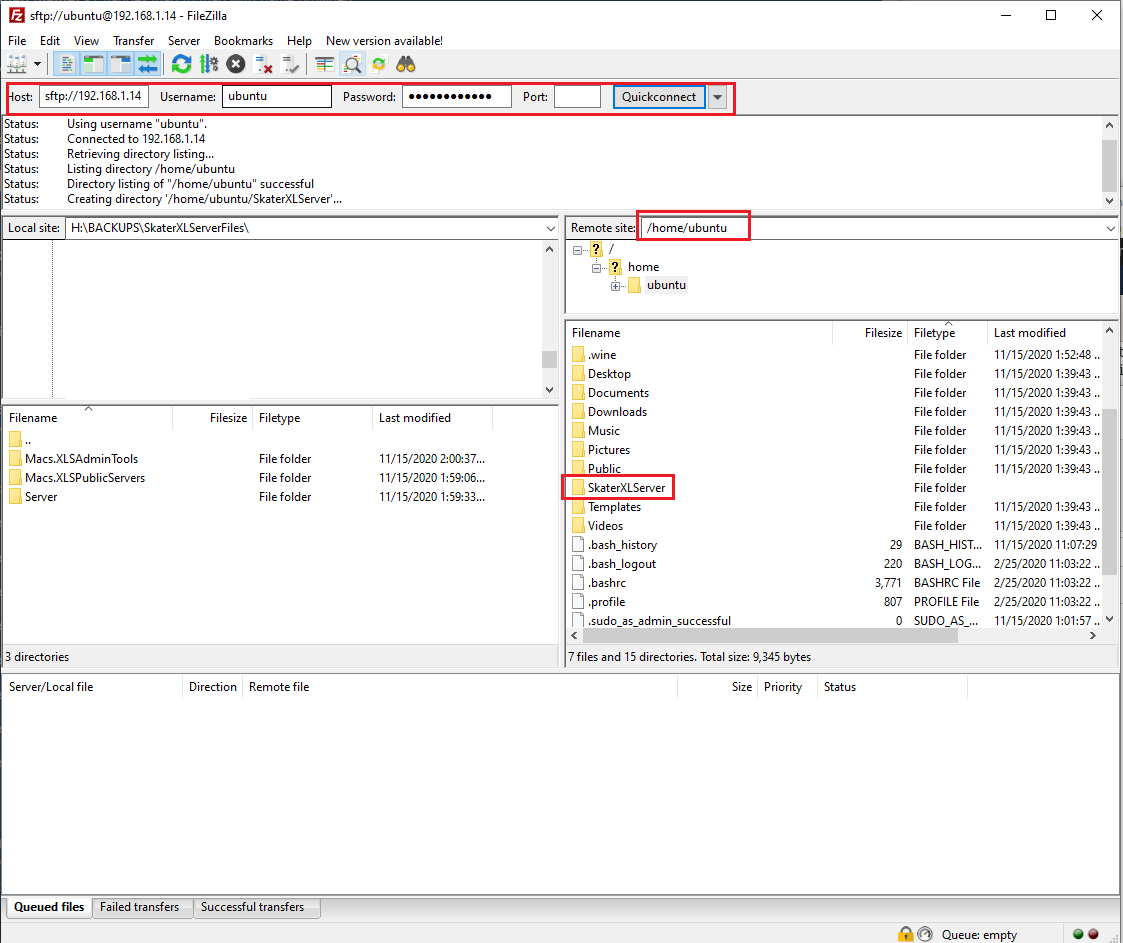This screenshot has height=943, width=1123.
Task: Refresh file and folder lists
Action: tap(182, 64)
